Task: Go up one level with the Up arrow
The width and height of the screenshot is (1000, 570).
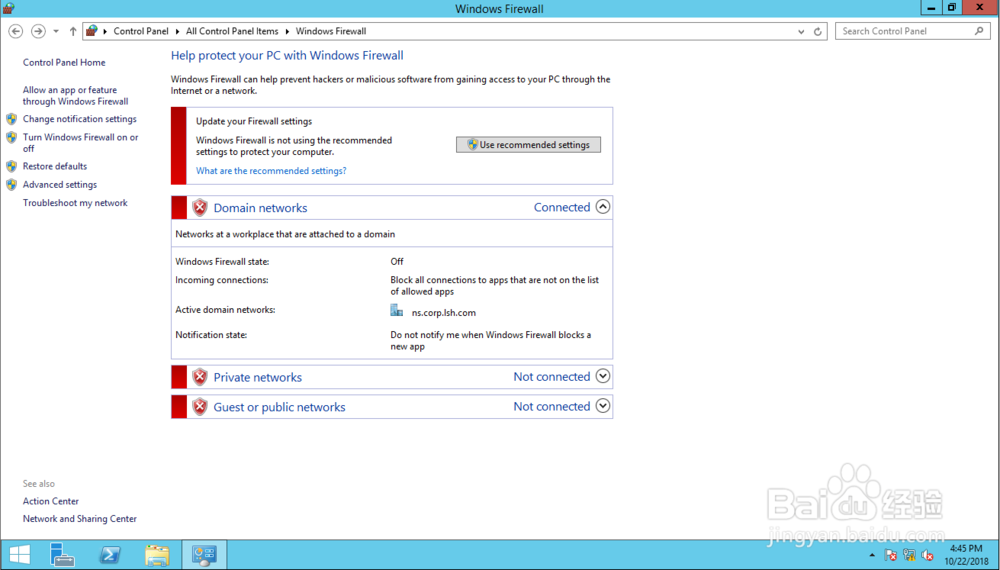Action: point(73,31)
